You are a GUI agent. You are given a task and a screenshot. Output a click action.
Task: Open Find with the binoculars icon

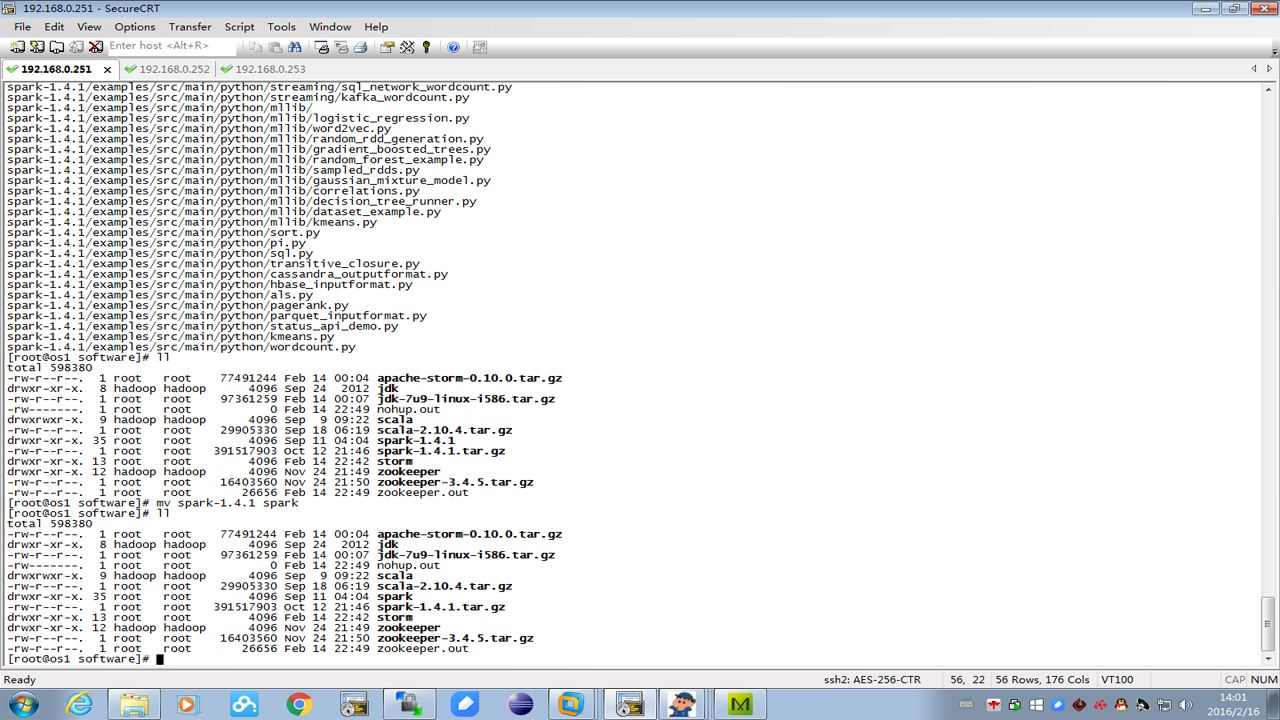295,47
